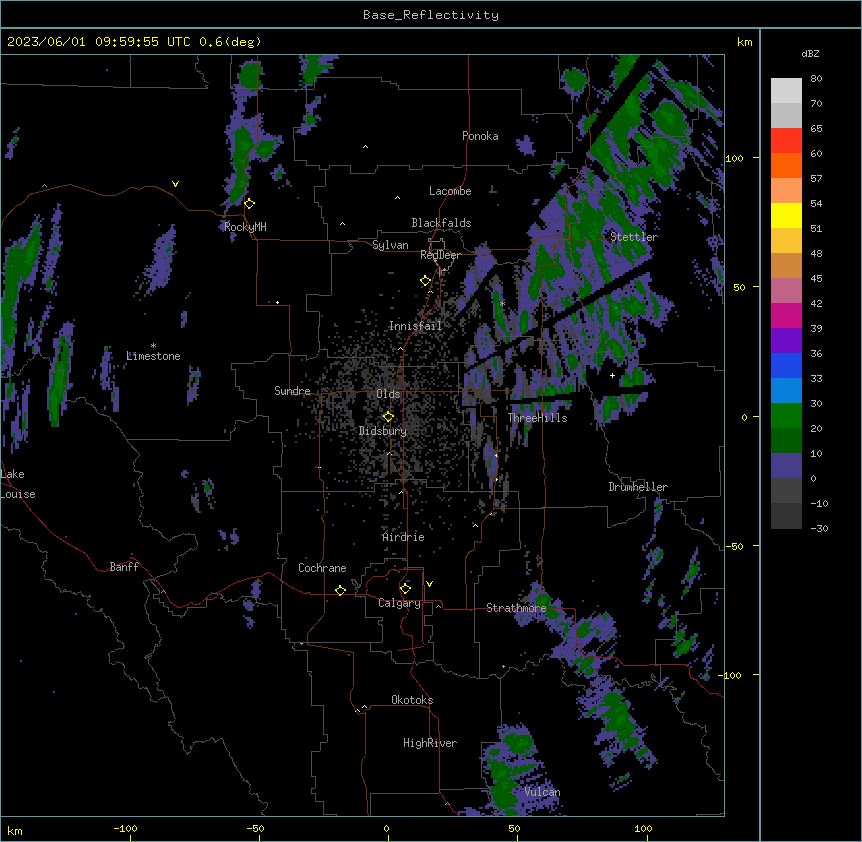The image size is (862, 842).
Task: Pick the blue 33-36 dBZ legend swatch
Action: point(786,365)
